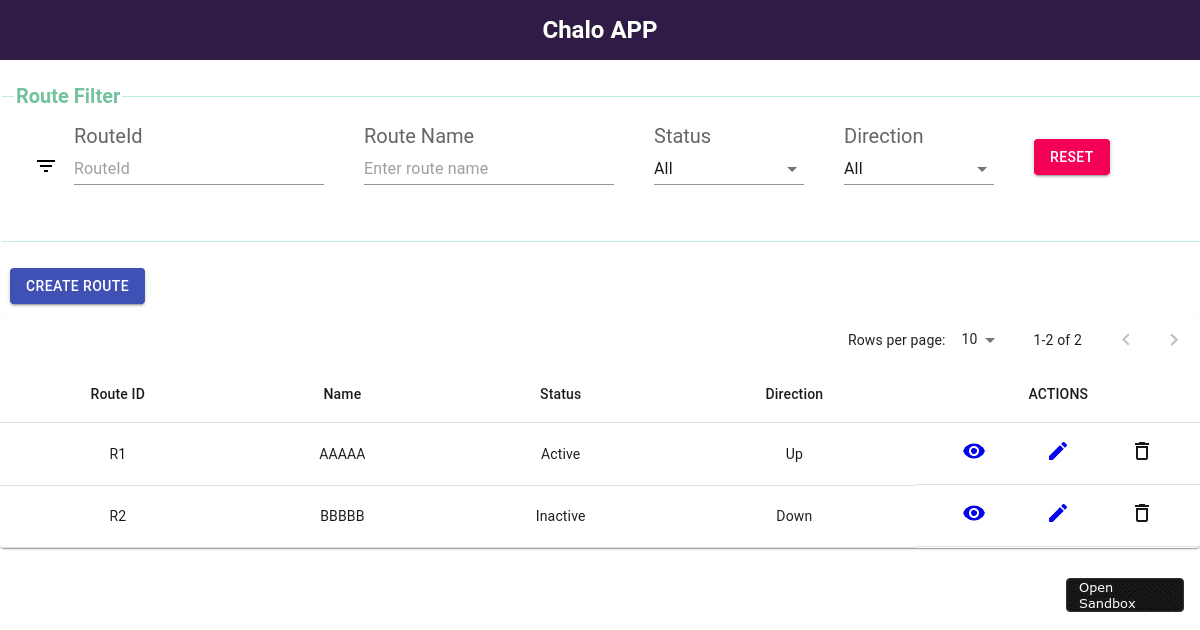Click the Chalo APP title bar
This screenshot has width=1200, height=630.
pos(600,30)
